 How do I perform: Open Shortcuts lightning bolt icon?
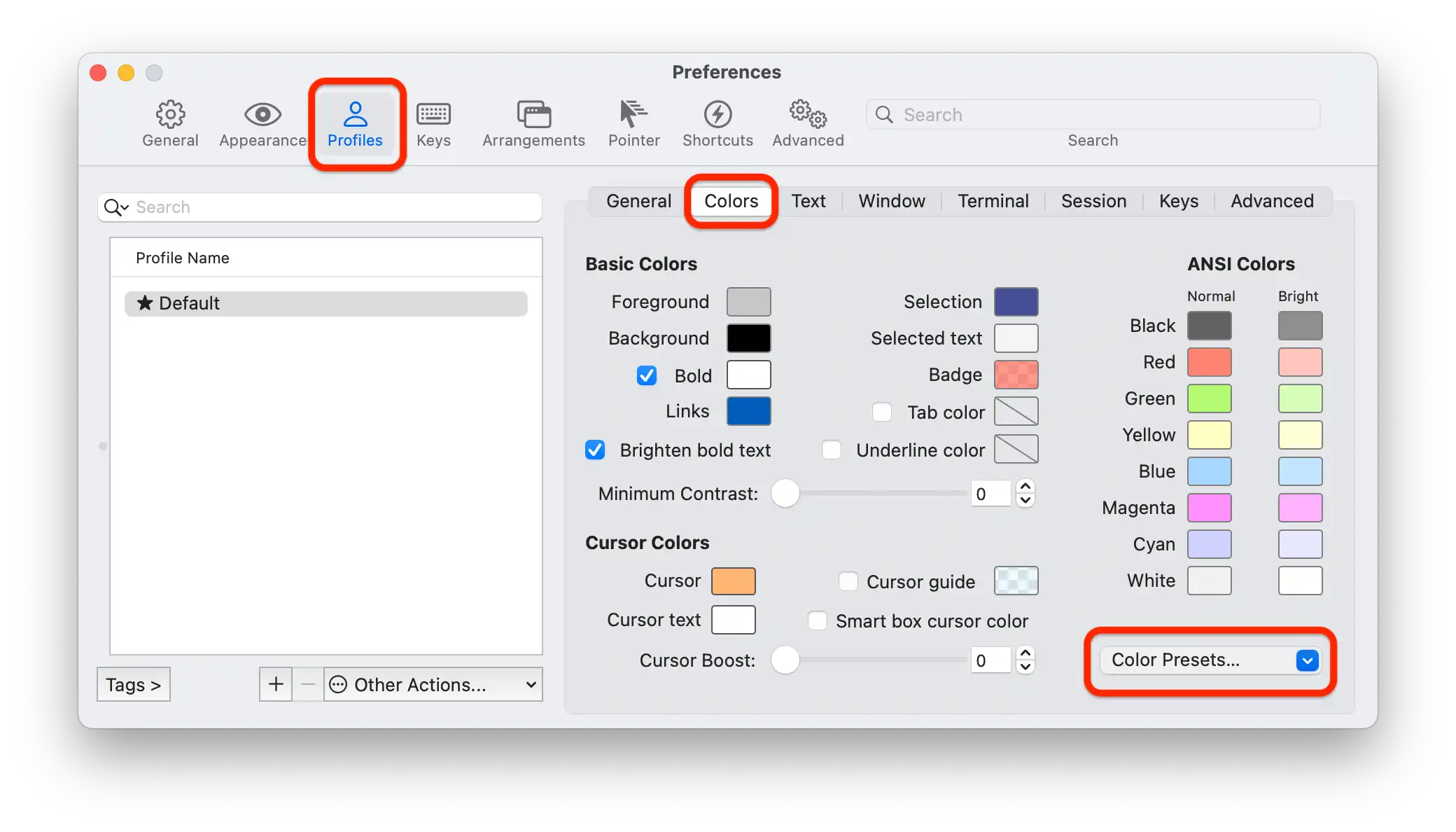coord(717,114)
